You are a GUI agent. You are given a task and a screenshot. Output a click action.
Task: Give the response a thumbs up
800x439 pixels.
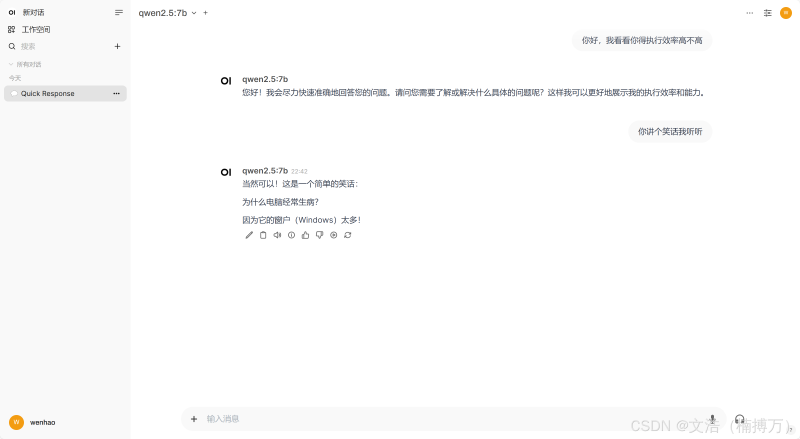(x=306, y=235)
